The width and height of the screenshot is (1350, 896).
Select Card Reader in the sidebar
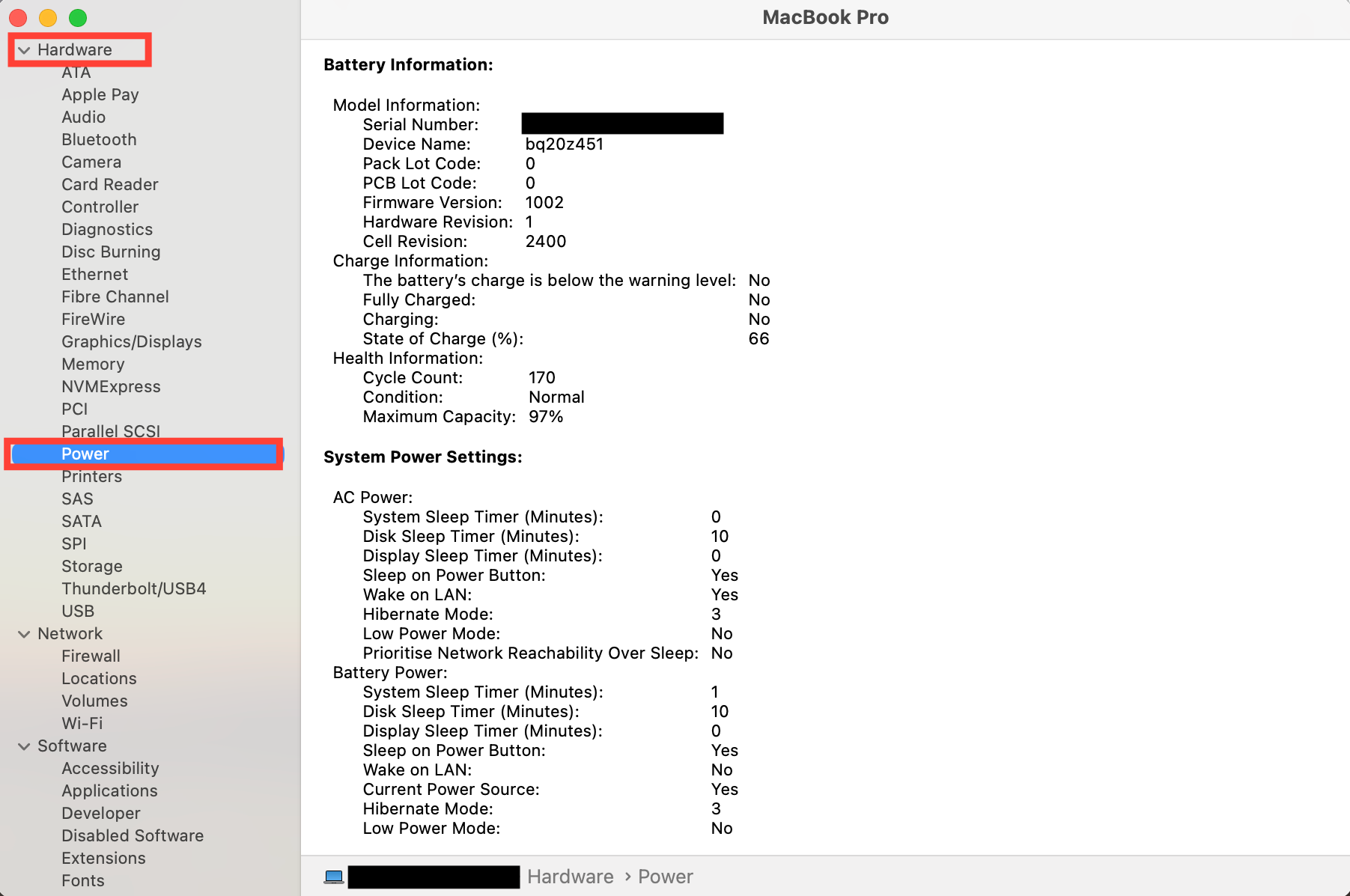110,185
